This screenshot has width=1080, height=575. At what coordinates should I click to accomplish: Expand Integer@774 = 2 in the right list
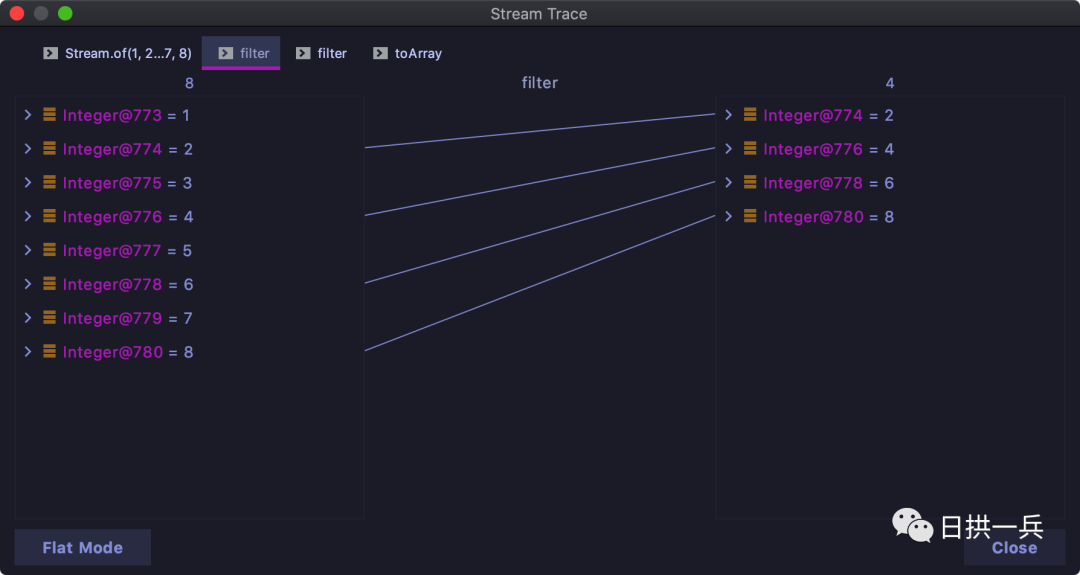[728, 114]
